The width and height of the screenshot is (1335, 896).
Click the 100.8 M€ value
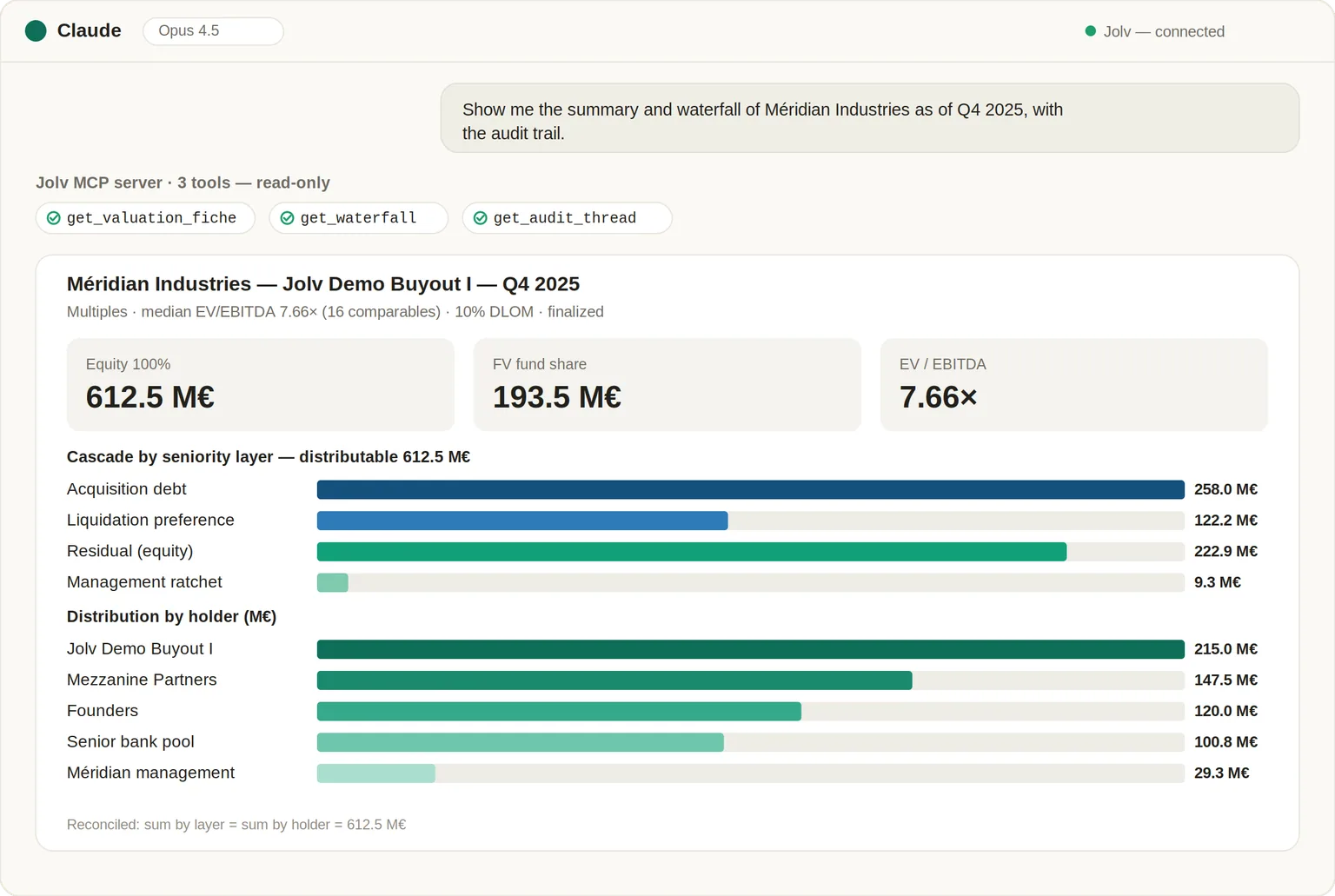[x=1225, y=742]
